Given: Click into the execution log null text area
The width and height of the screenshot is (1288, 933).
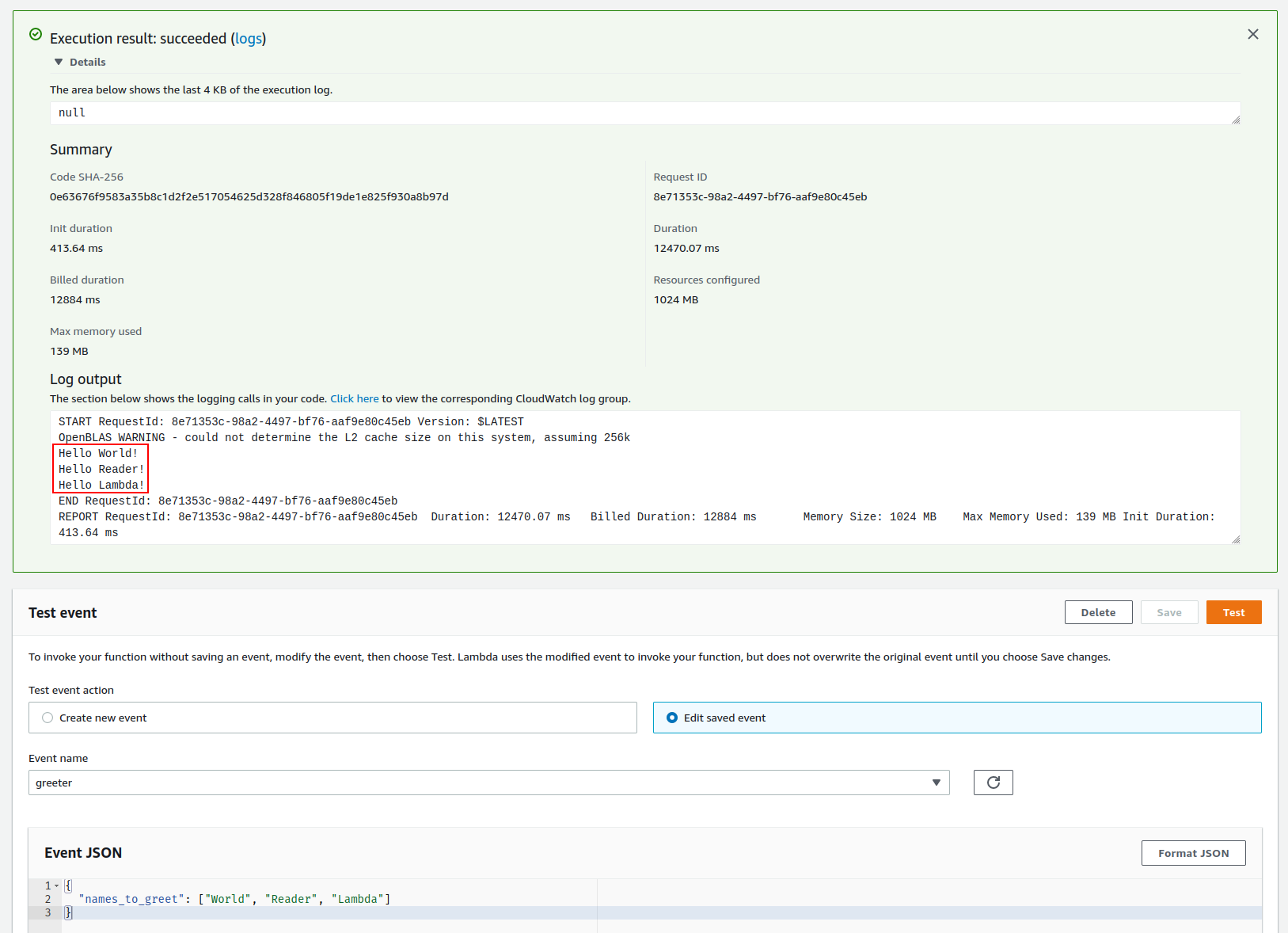Looking at the screenshot, I should 644,113.
